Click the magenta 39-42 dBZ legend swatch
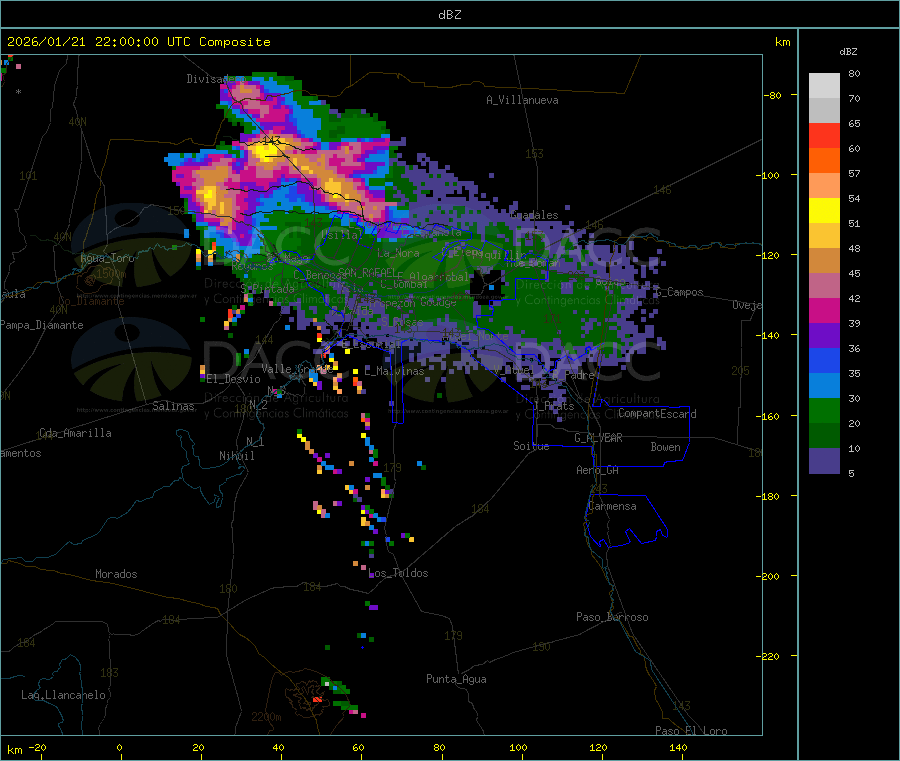 [x=824, y=310]
